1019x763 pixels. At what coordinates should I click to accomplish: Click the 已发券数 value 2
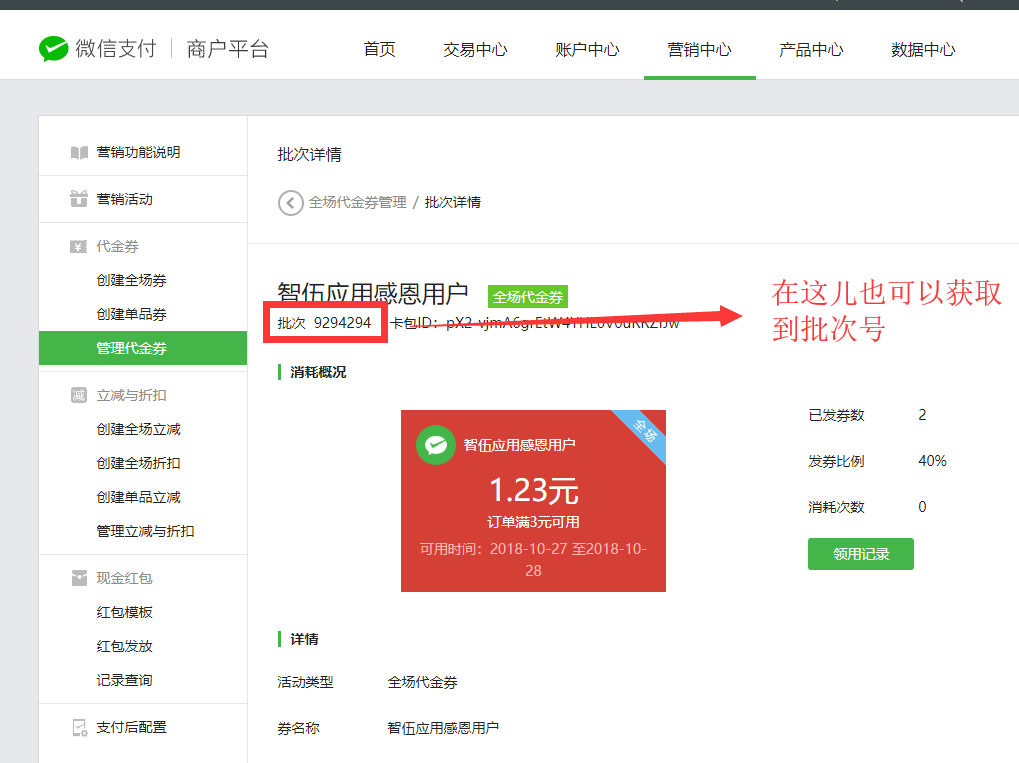point(922,415)
